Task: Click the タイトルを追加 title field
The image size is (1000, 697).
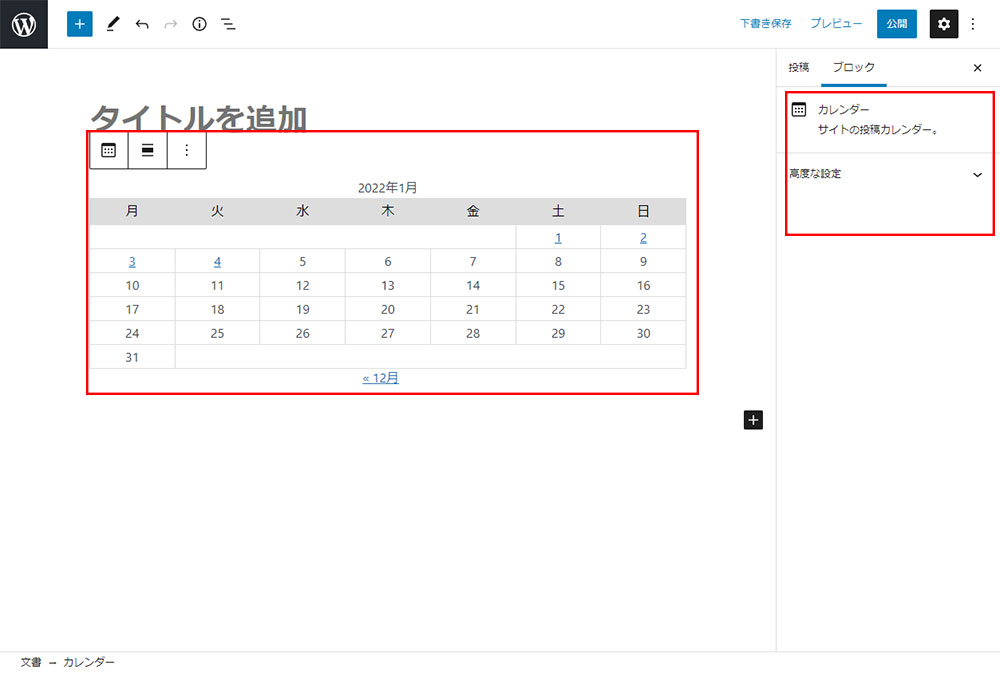Action: [198, 118]
